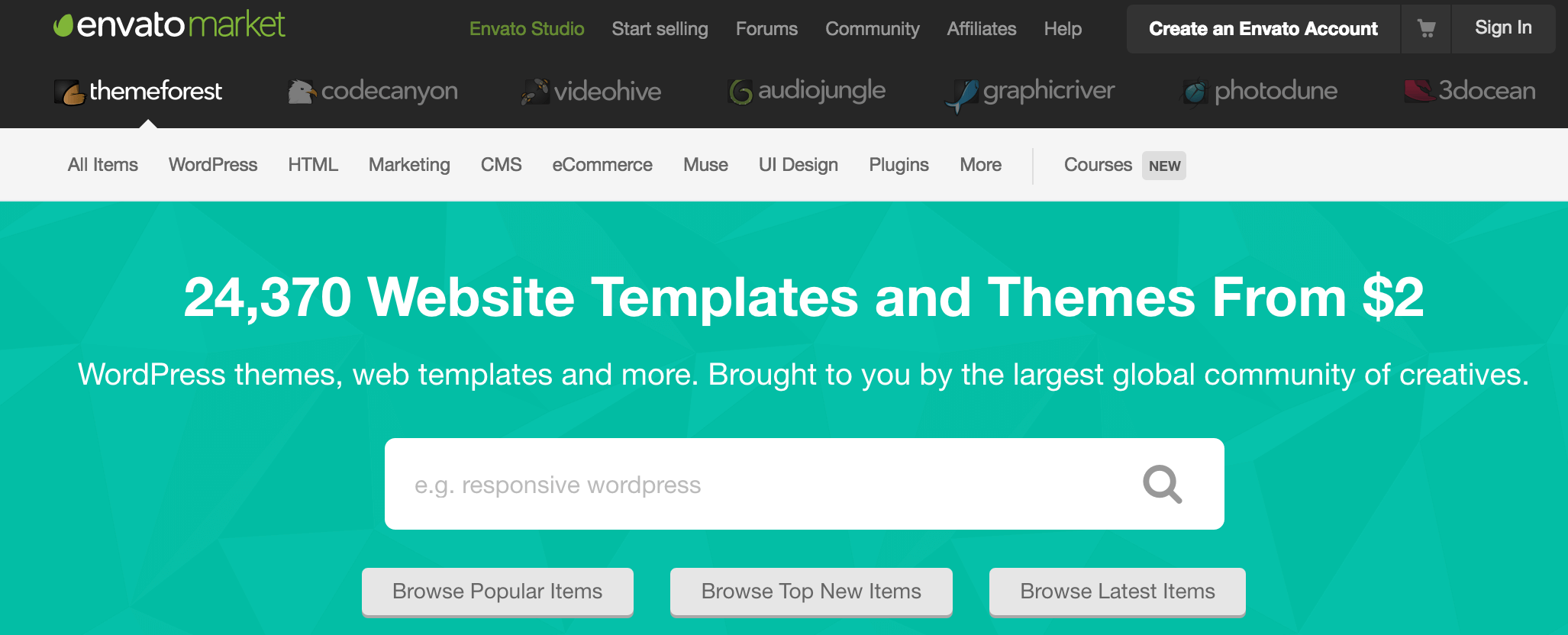Click the 24,370 Website Templates headline

(x=803, y=297)
